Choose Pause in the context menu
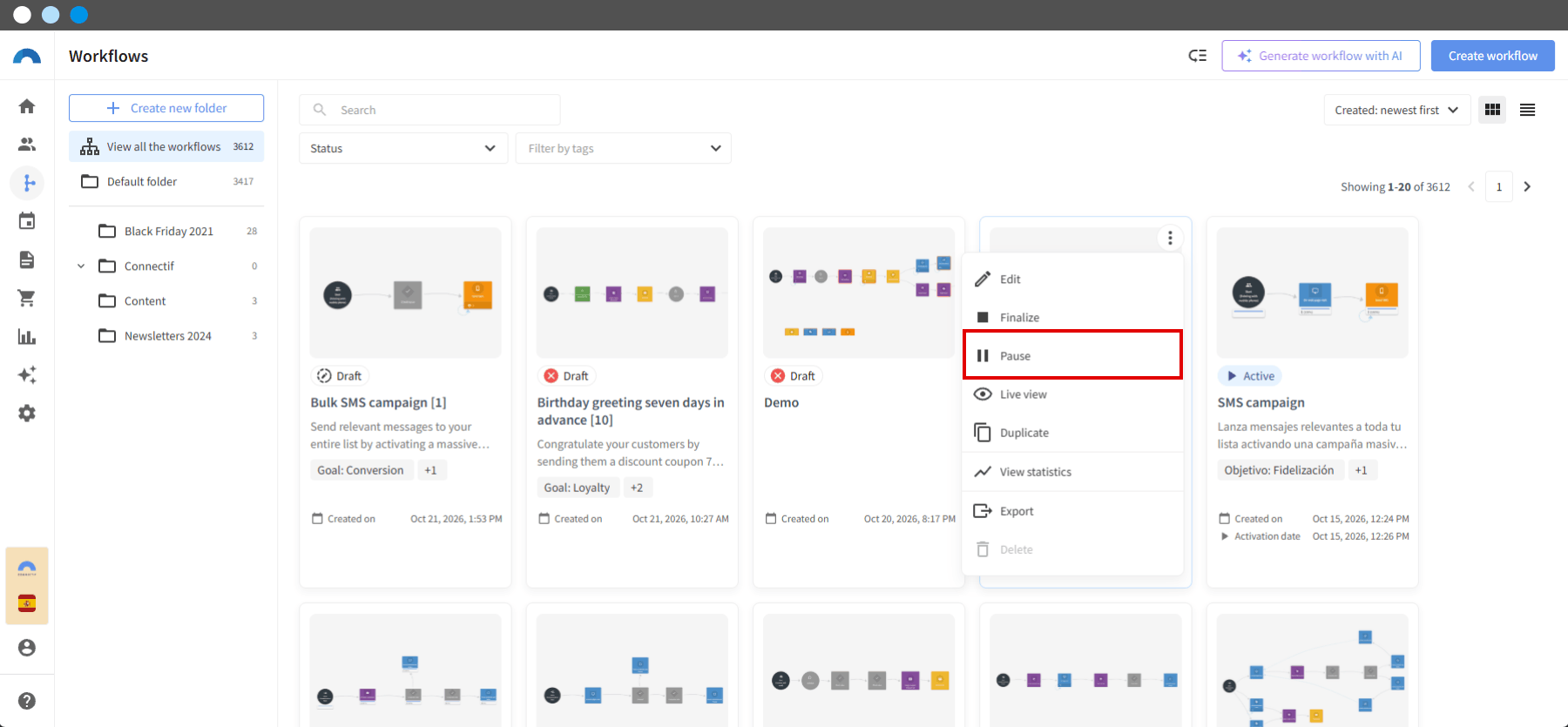The width and height of the screenshot is (1568, 727). (x=1072, y=356)
